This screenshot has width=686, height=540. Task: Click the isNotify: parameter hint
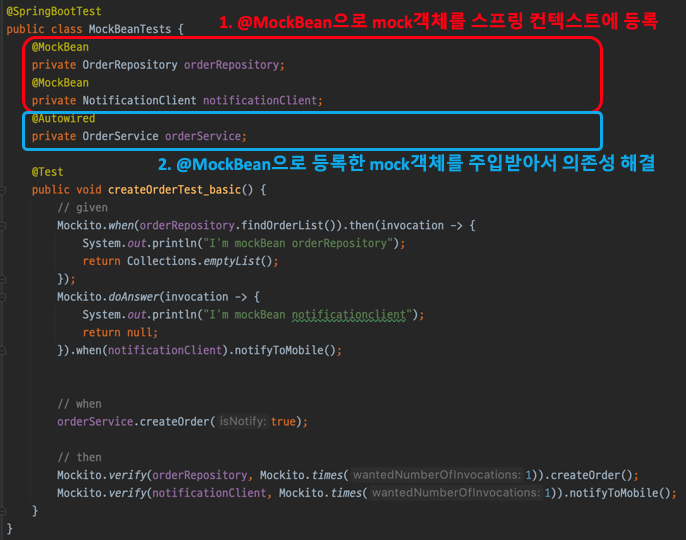click(243, 421)
